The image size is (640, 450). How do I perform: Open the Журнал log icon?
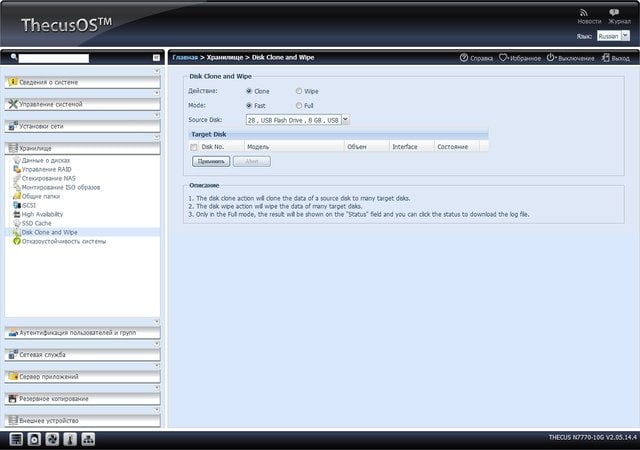coord(613,13)
